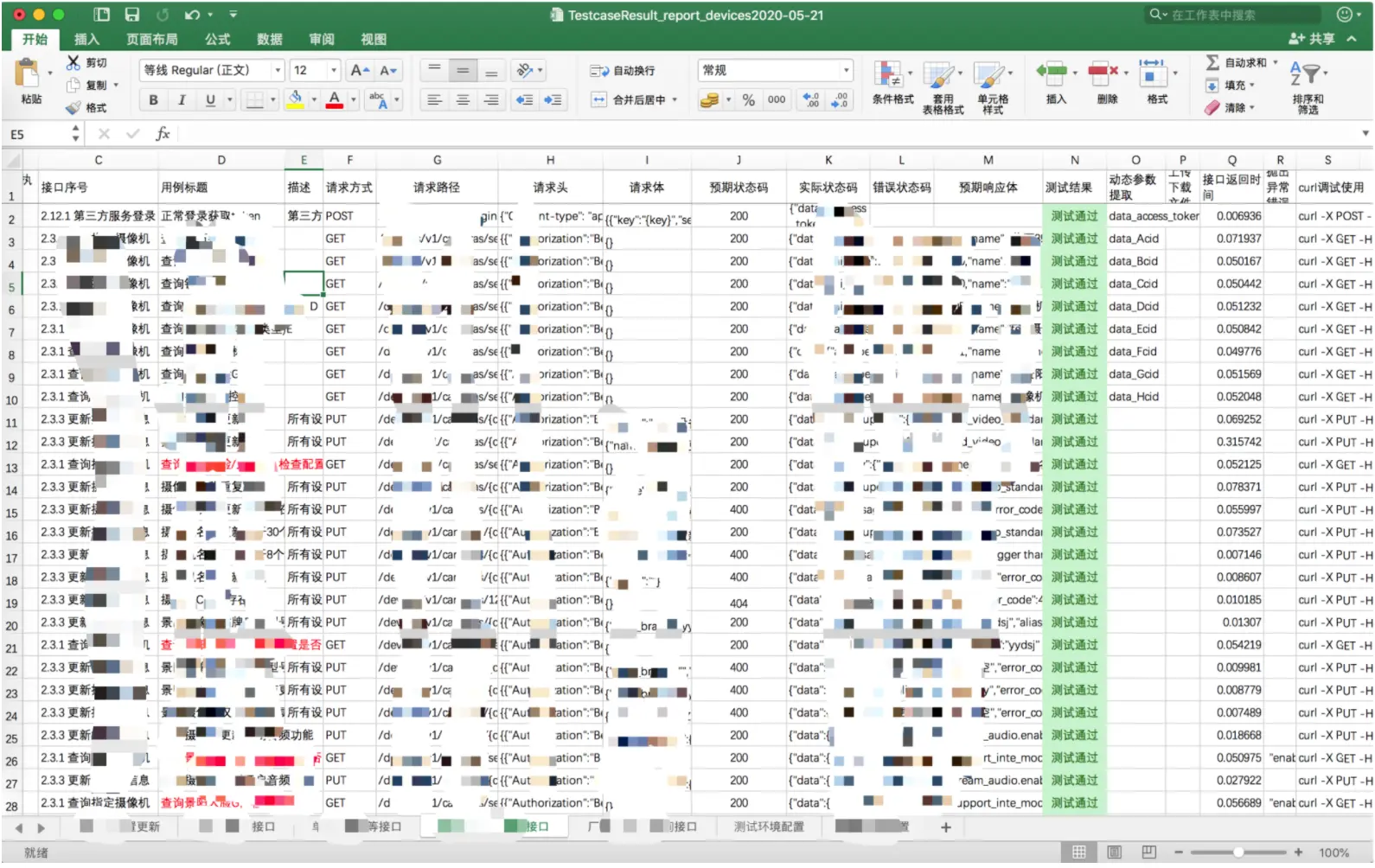The height and width of the screenshot is (868, 1375).
Task: Toggle Wrap Text (自动换行)
Action: click(x=623, y=71)
